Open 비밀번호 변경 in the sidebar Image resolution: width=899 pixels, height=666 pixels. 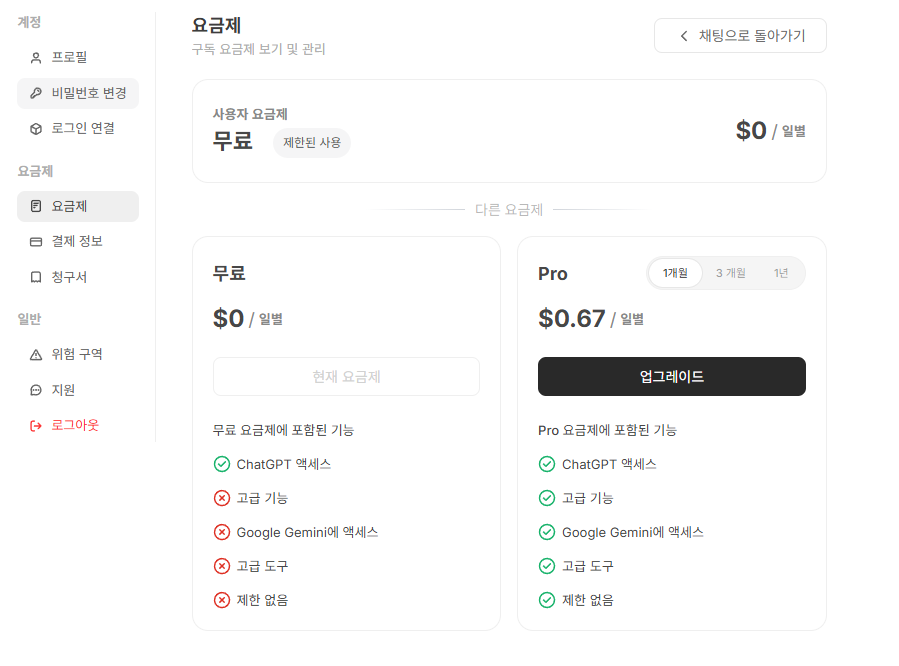tap(78, 93)
